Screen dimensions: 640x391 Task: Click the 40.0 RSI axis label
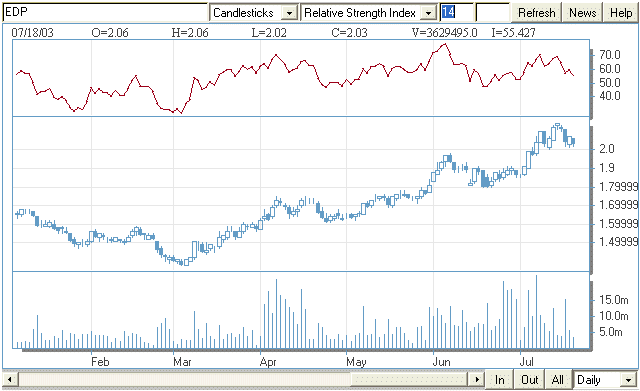(609, 96)
